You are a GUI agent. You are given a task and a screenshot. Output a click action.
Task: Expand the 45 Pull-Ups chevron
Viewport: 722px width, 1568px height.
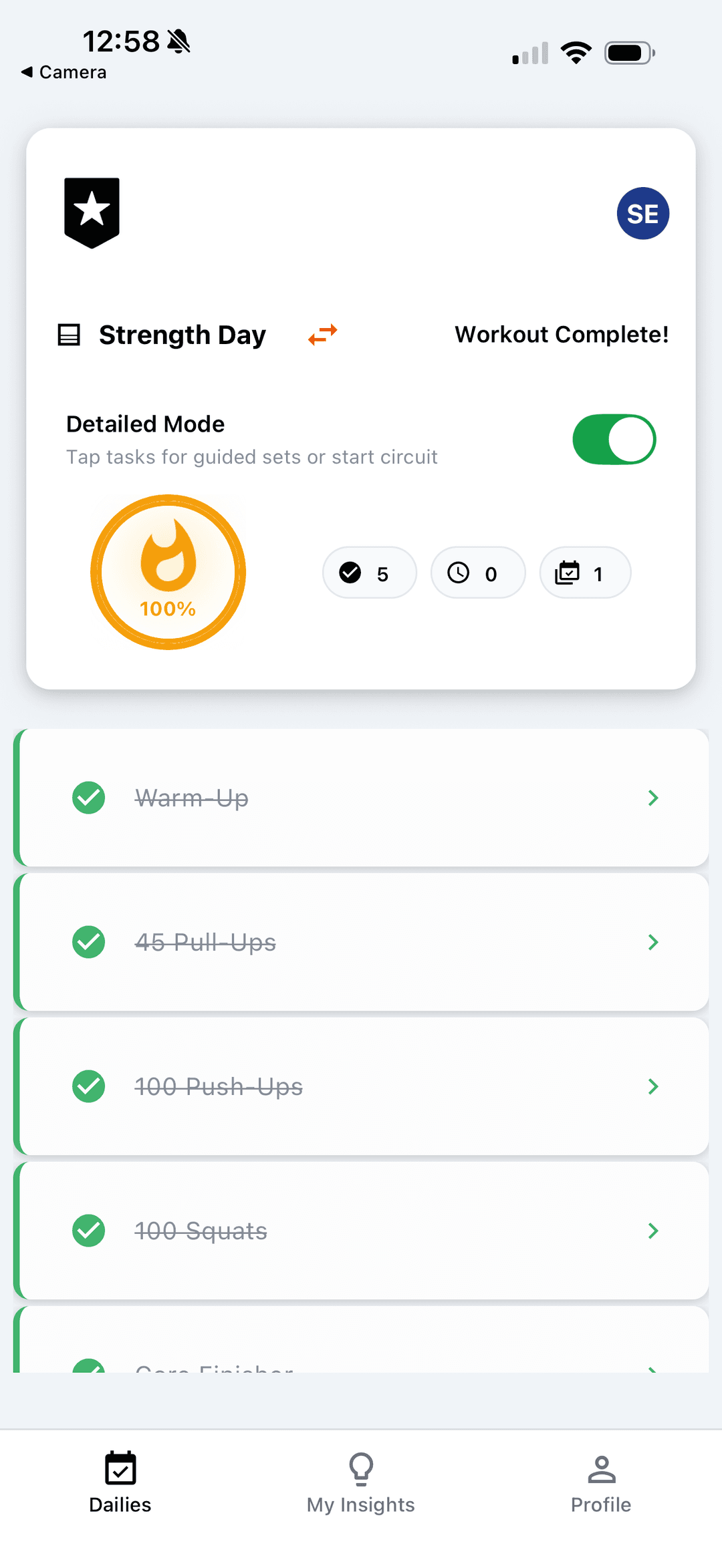click(653, 942)
